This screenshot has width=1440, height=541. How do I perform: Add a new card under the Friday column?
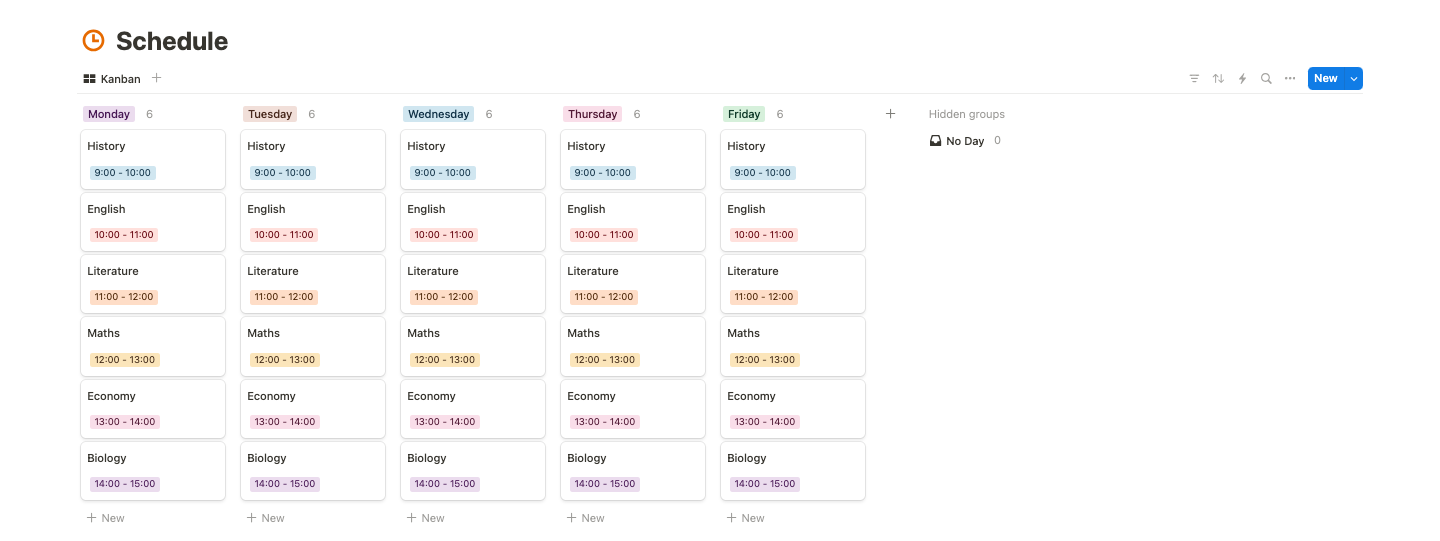[x=746, y=518]
